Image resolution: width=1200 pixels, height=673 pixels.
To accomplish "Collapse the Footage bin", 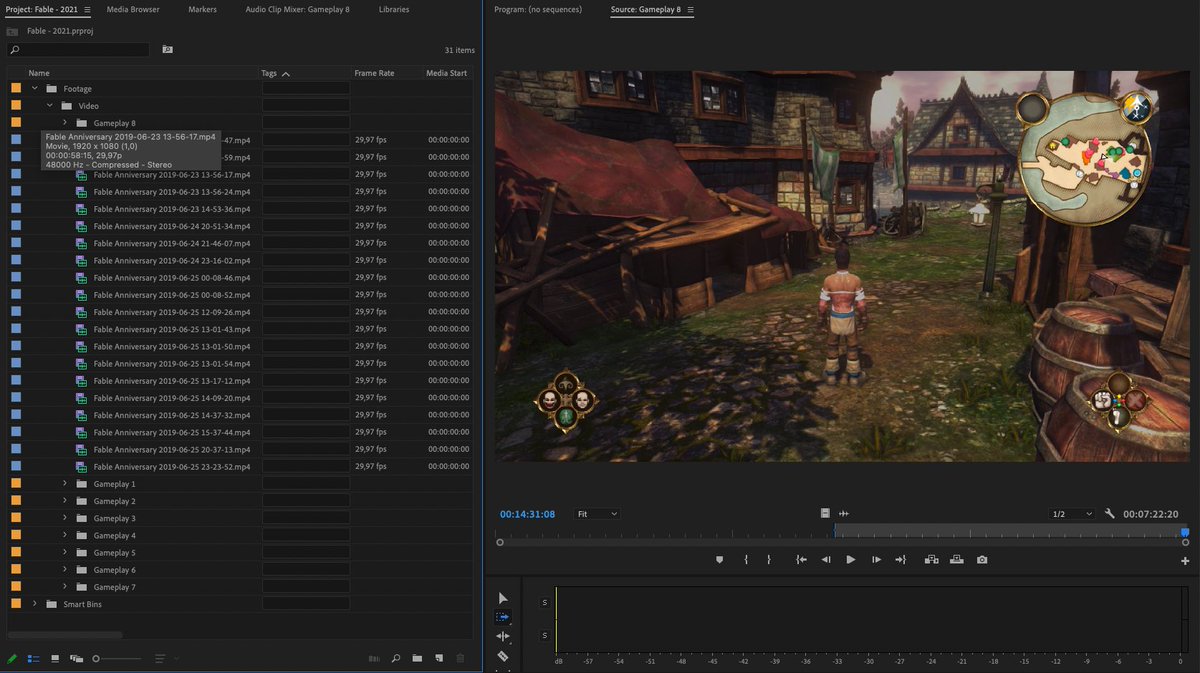I will [34, 89].
